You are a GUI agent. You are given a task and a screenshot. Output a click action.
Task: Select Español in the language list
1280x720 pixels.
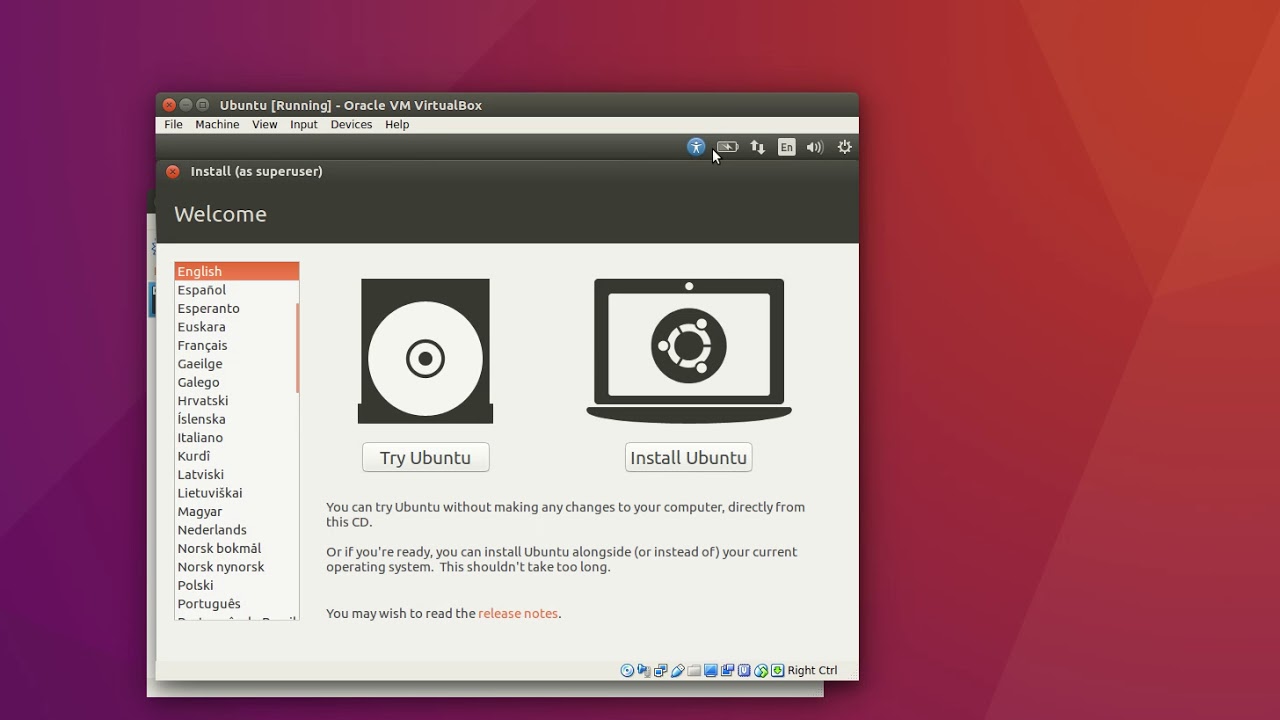point(236,290)
